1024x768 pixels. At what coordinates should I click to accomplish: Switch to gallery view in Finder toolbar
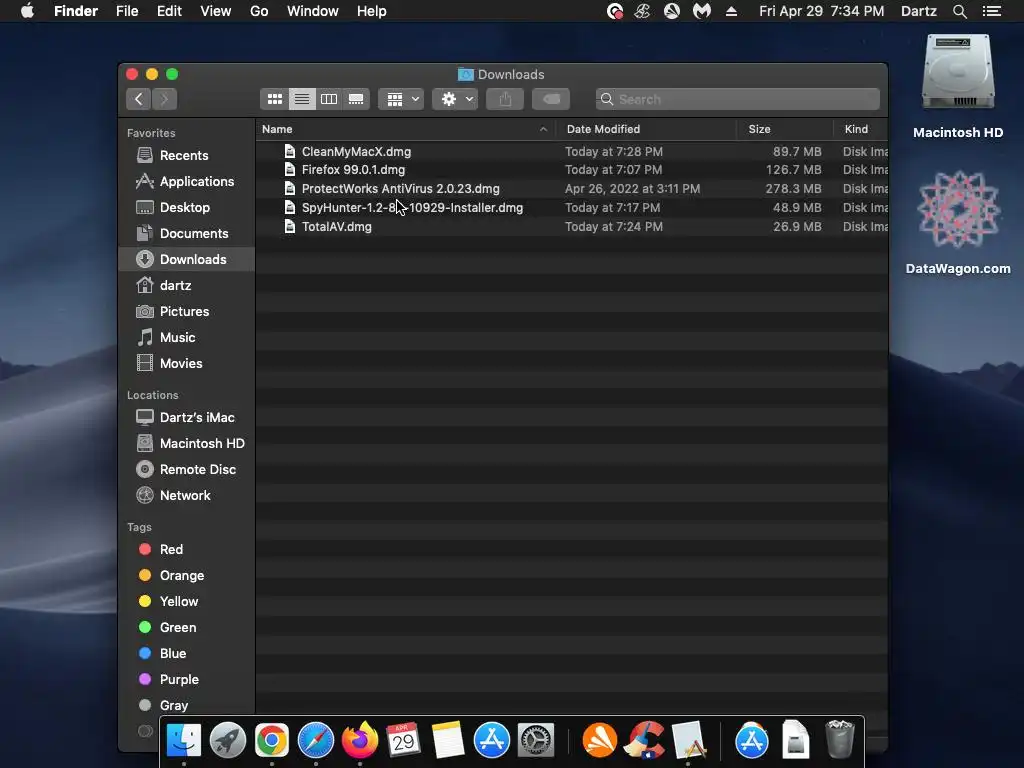[356, 99]
